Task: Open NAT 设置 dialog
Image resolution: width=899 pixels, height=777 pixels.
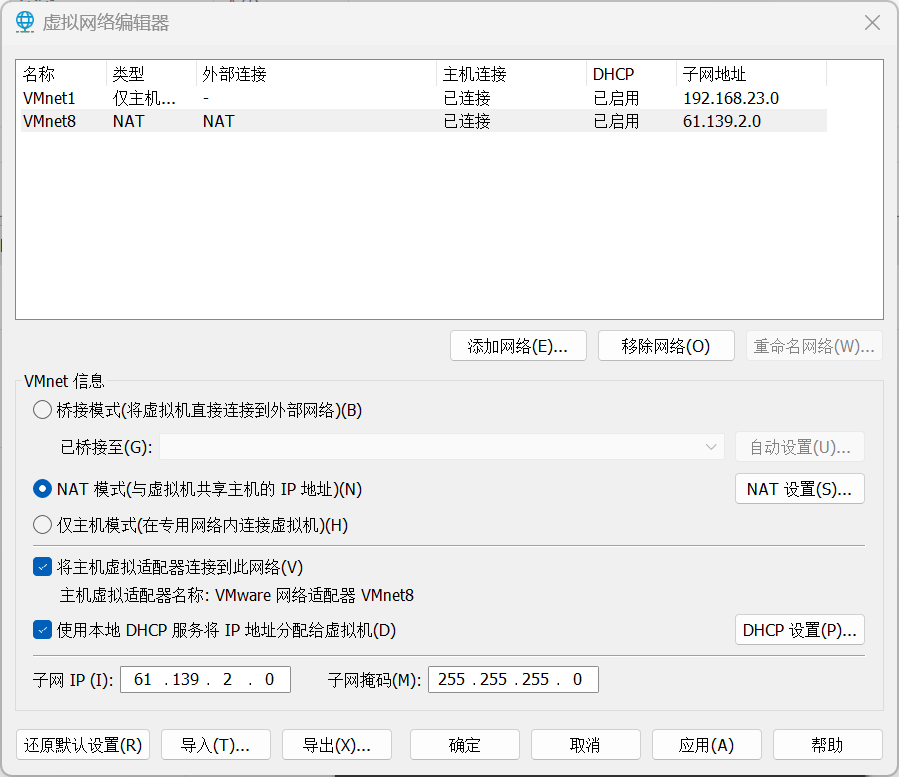Action: coord(799,489)
